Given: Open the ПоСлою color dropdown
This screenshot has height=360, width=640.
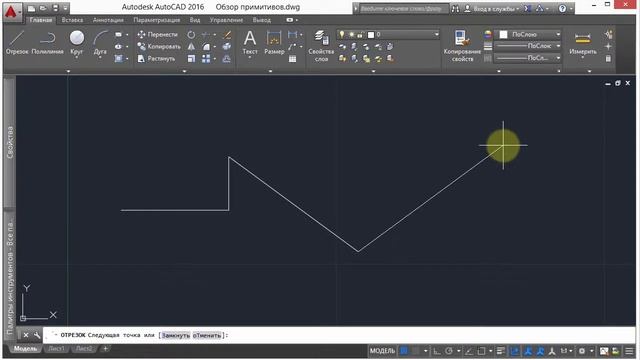Looking at the screenshot, I should pyautogui.click(x=528, y=35).
